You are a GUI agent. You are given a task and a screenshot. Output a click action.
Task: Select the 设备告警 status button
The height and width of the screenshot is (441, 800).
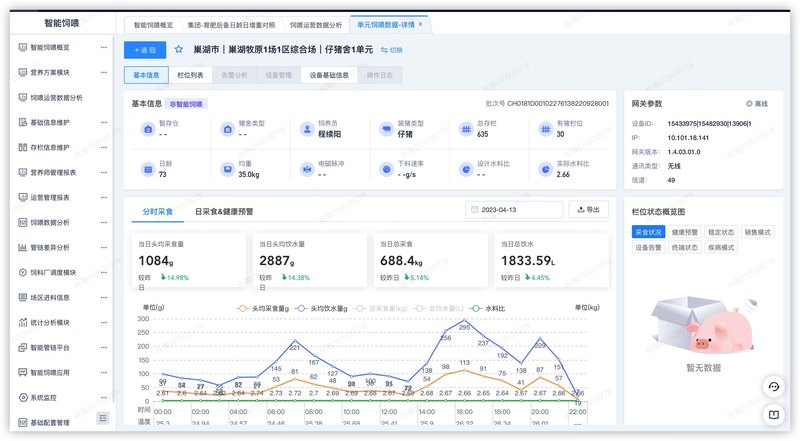(648, 248)
